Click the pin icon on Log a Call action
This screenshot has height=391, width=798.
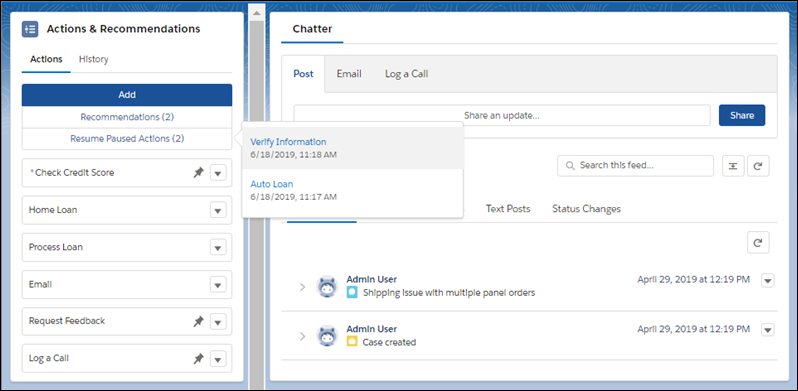coord(198,359)
